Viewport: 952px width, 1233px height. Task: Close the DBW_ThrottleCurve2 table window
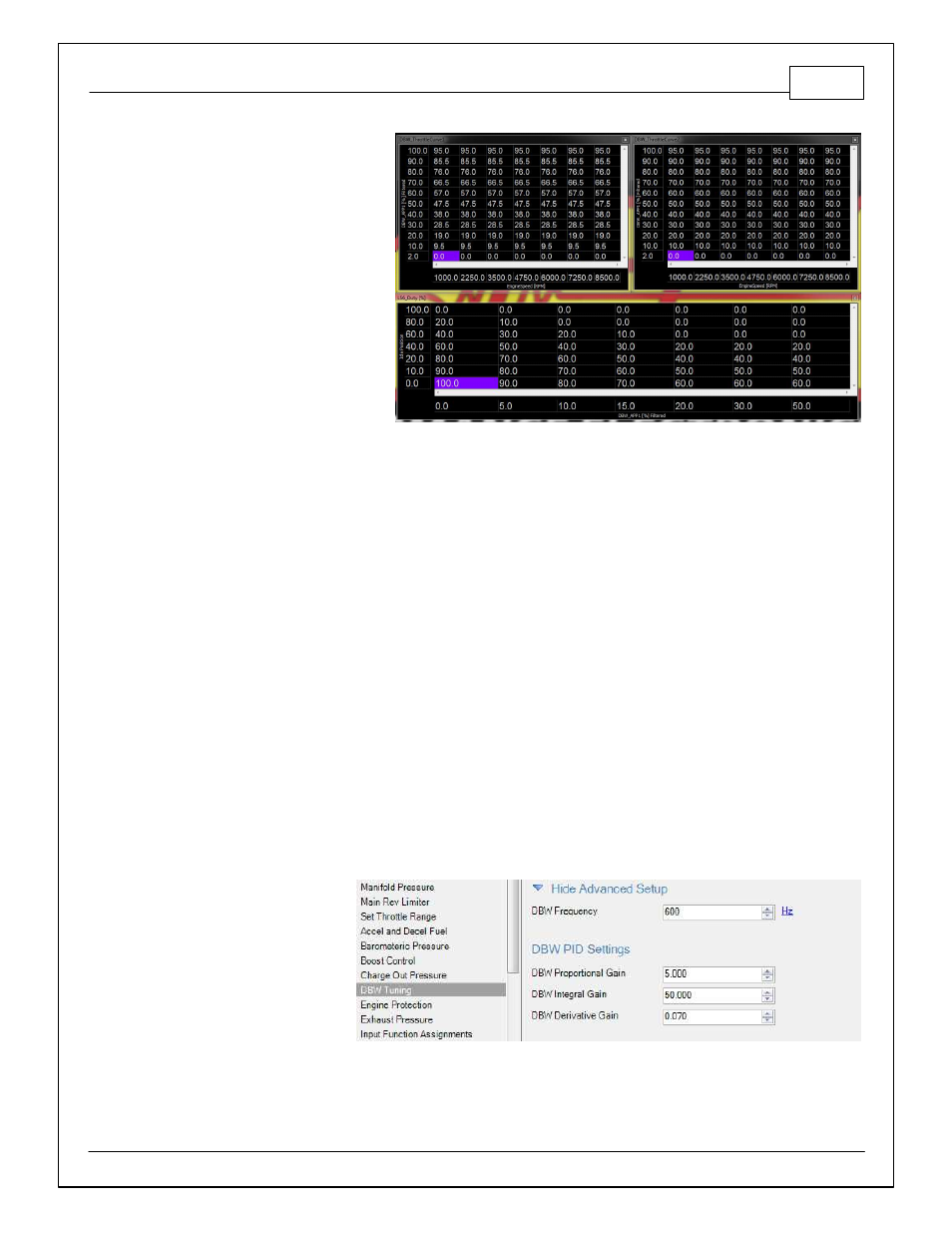click(x=855, y=140)
